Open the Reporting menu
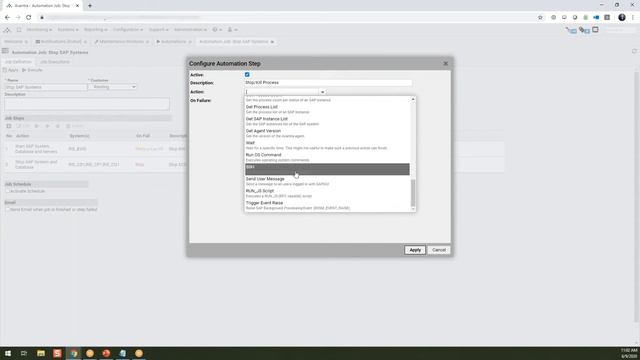640x360 pixels. 96,30
